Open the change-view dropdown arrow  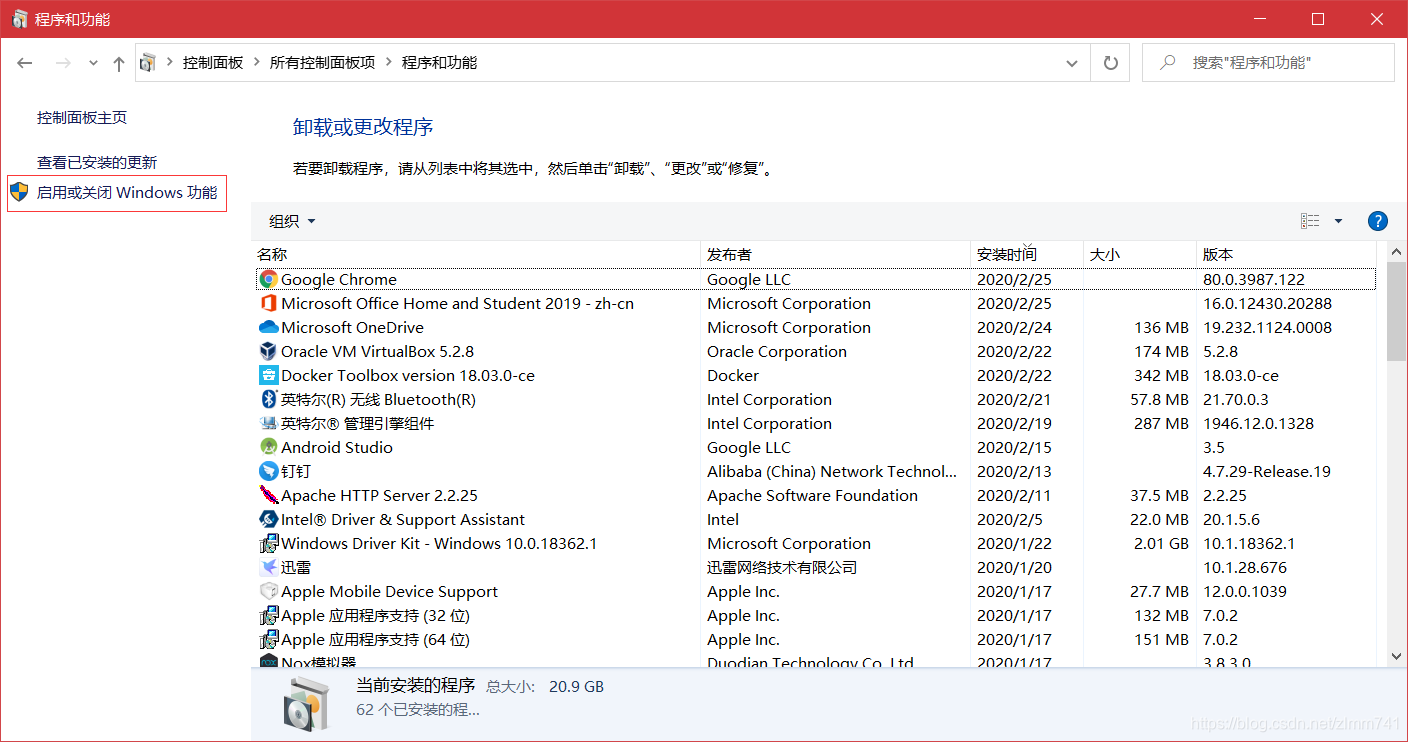[x=1338, y=221]
